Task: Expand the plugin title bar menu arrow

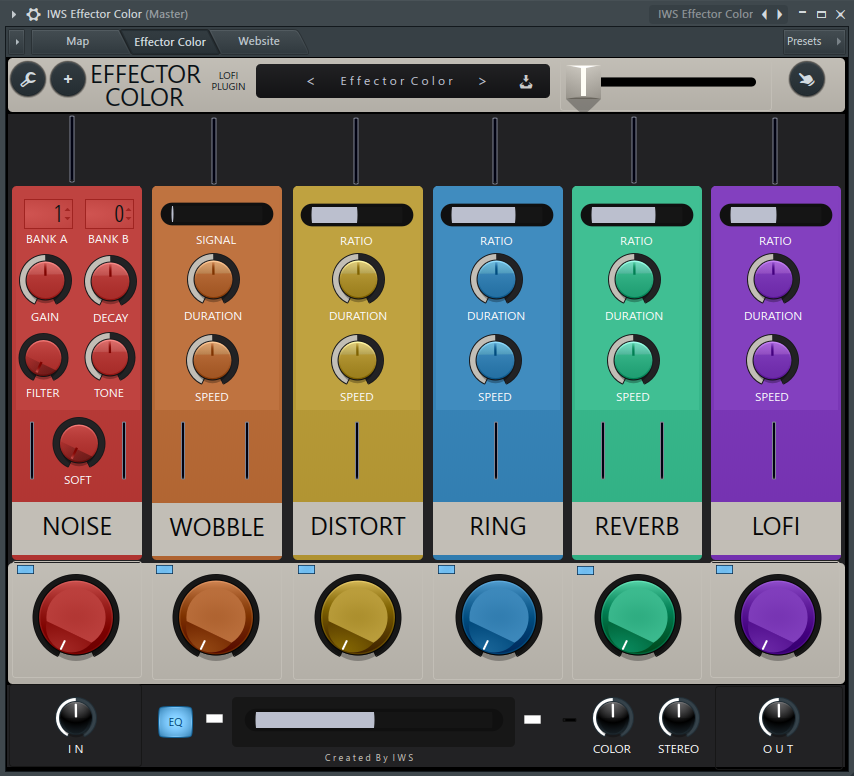Action: (x=14, y=14)
